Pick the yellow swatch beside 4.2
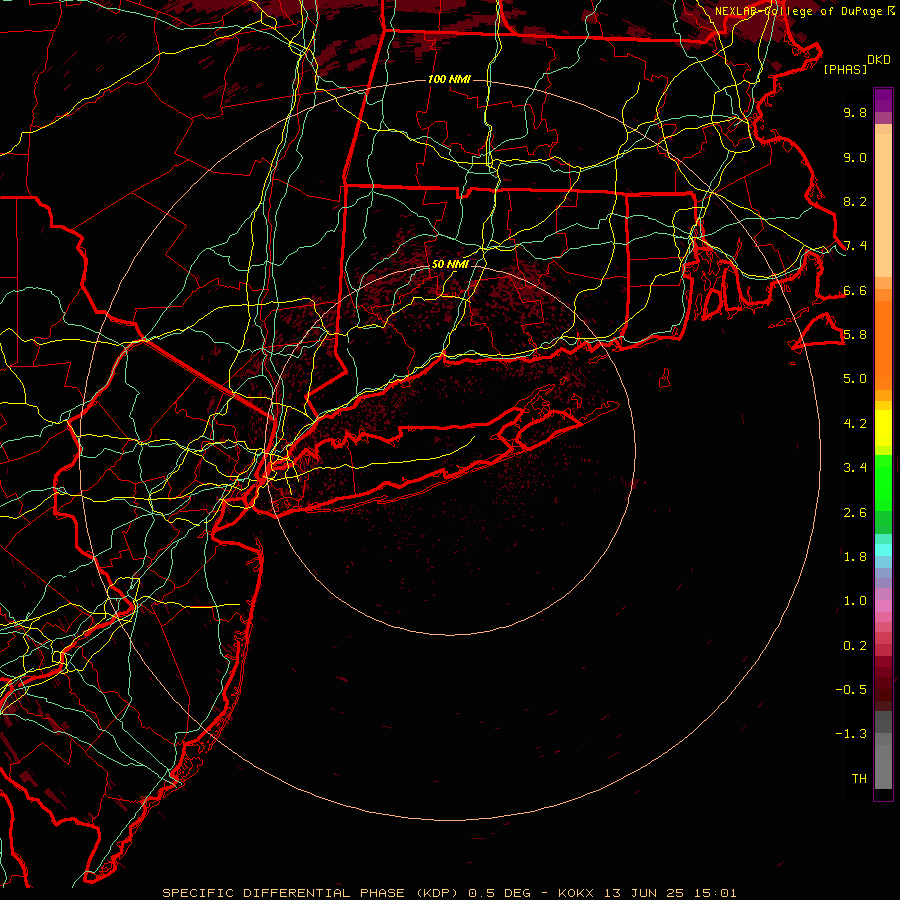The height and width of the screenshot is (900, 900). pos(883,428)
